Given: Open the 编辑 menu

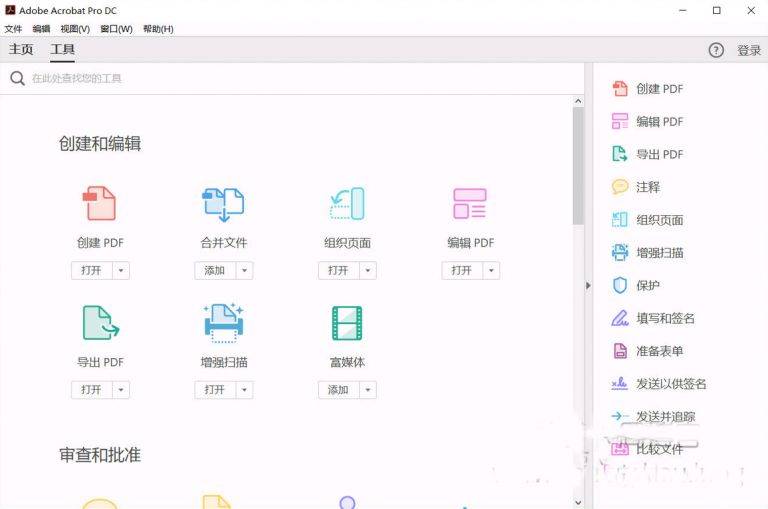Looking at the screenshot, I should pos(41,29).
